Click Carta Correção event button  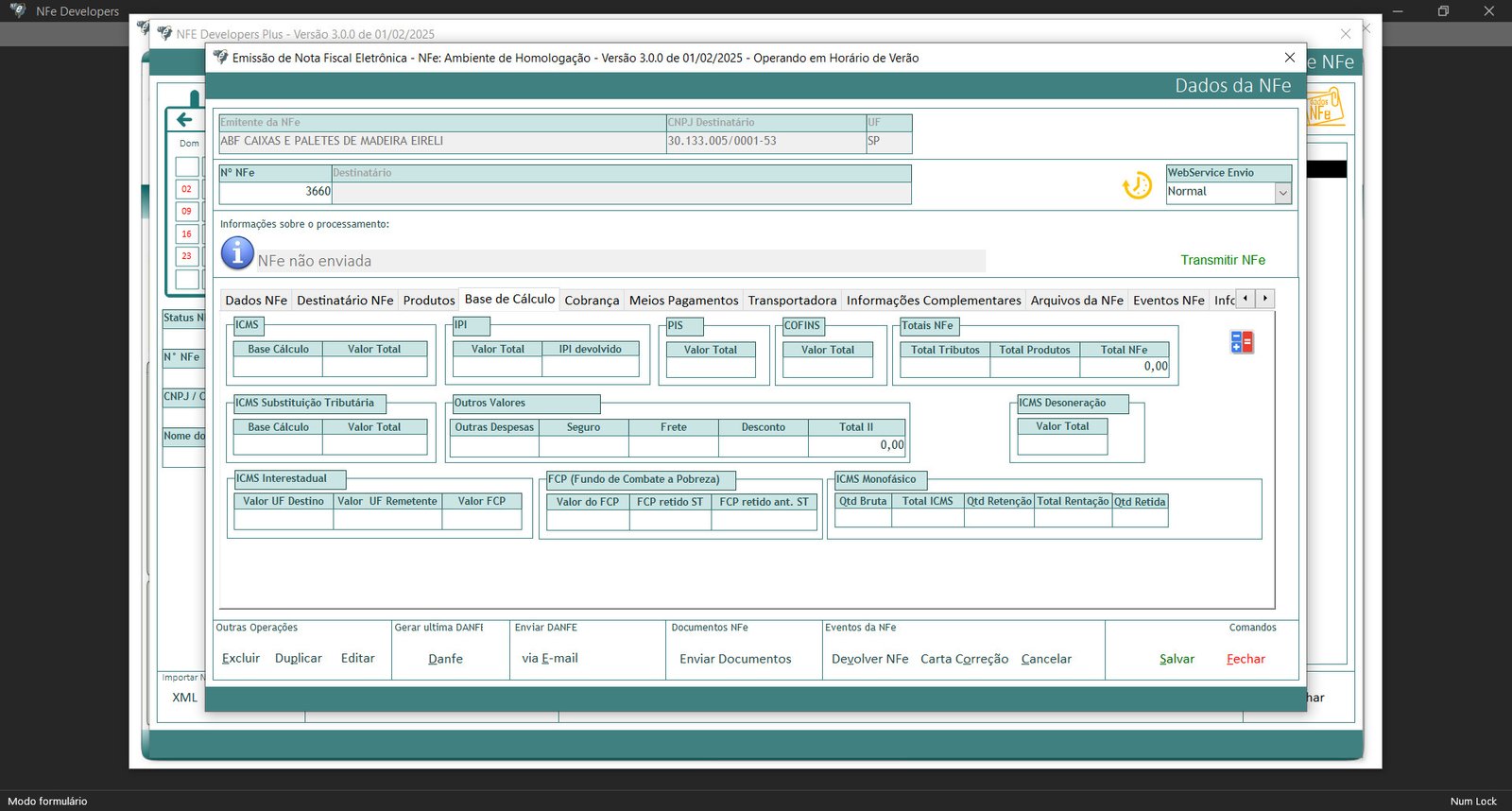pyautogui.click(x=964, y=659)
